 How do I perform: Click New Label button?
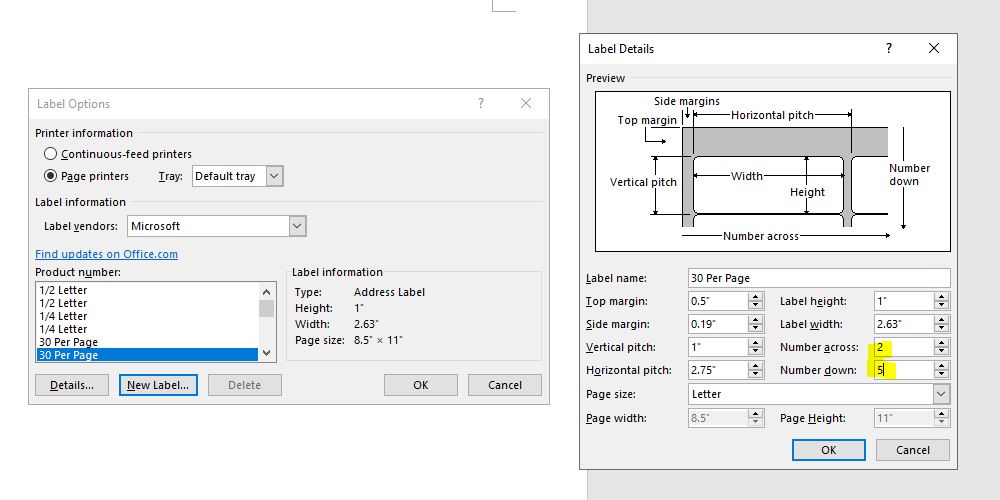158,385
